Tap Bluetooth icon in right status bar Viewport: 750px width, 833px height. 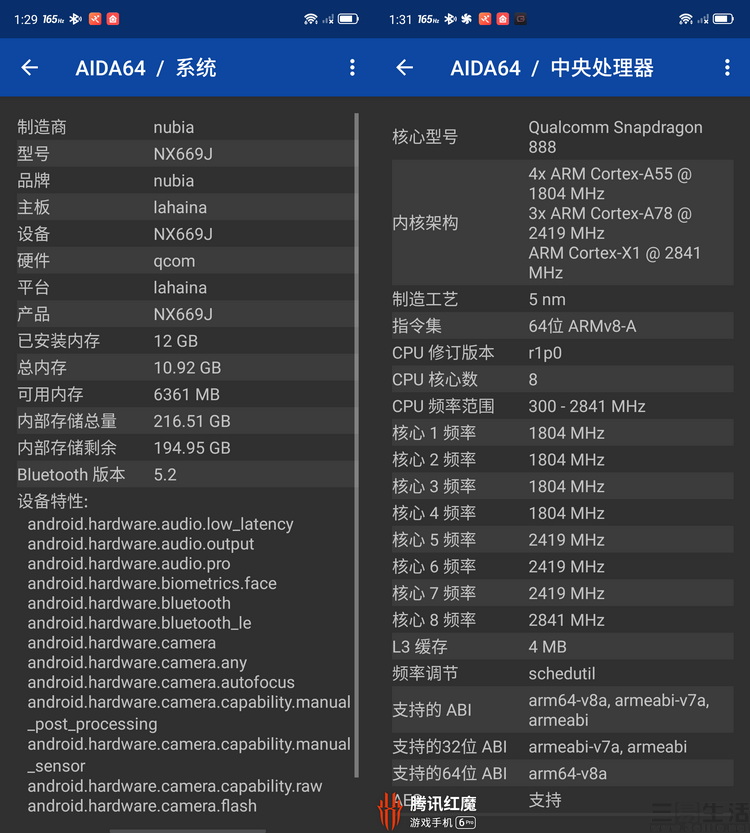(450, 19)
